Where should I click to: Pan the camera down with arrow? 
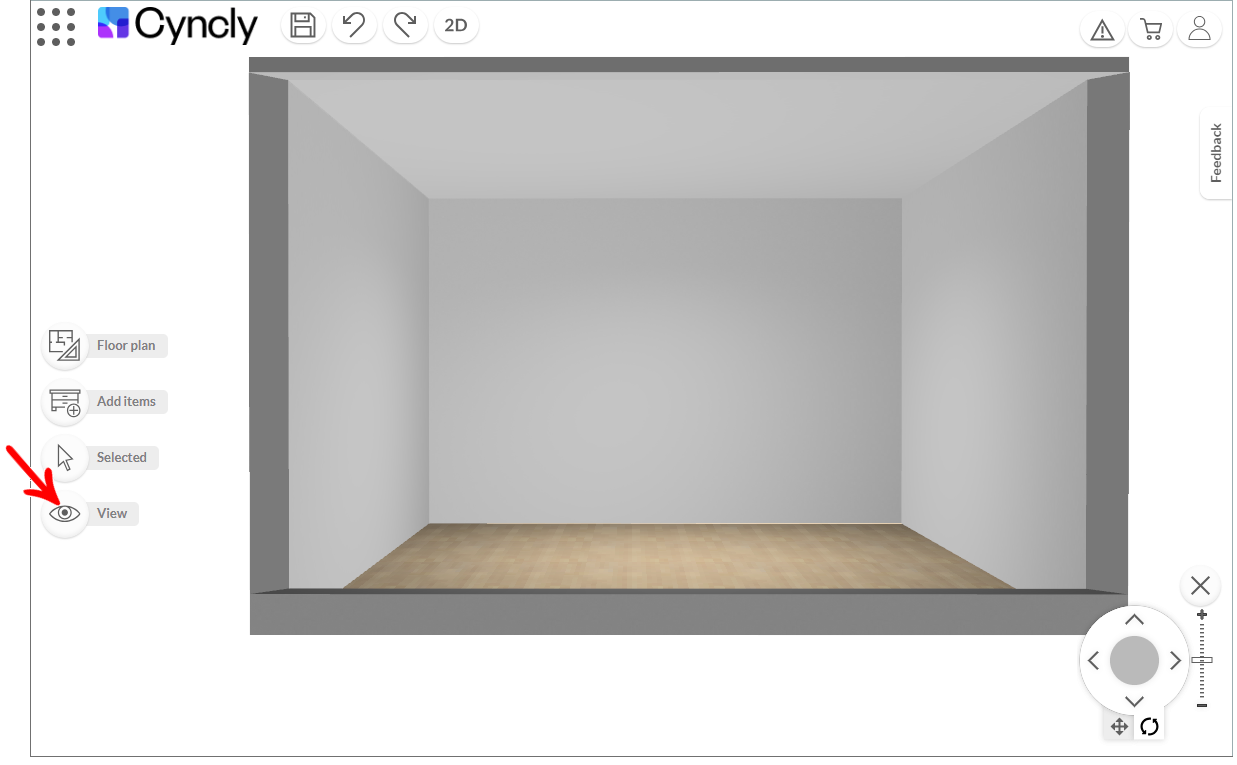(x=1134, y=701)
